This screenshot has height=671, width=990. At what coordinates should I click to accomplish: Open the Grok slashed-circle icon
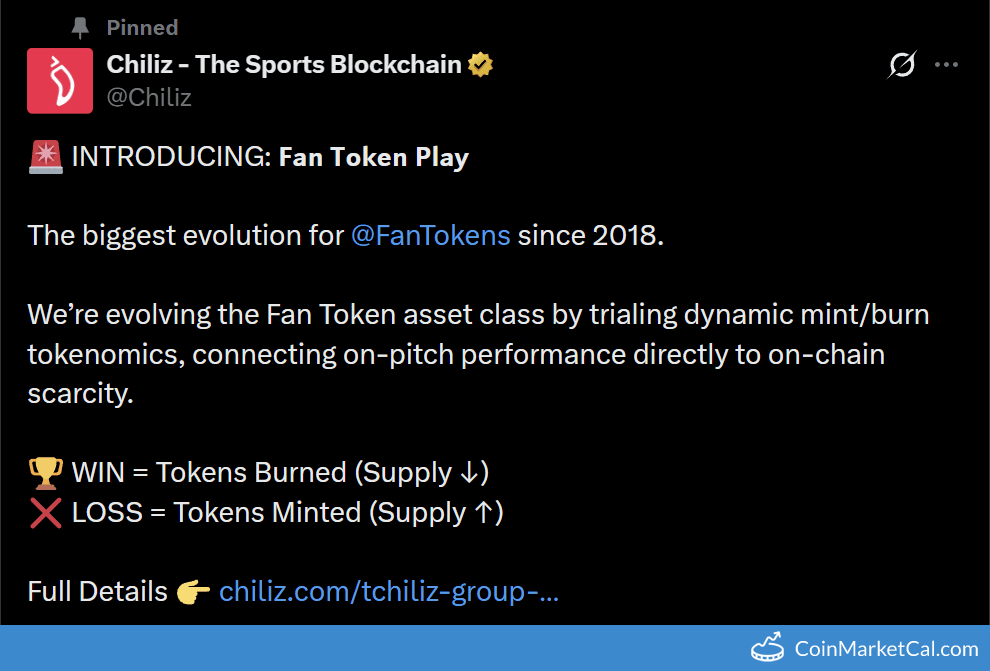point(901,66)
